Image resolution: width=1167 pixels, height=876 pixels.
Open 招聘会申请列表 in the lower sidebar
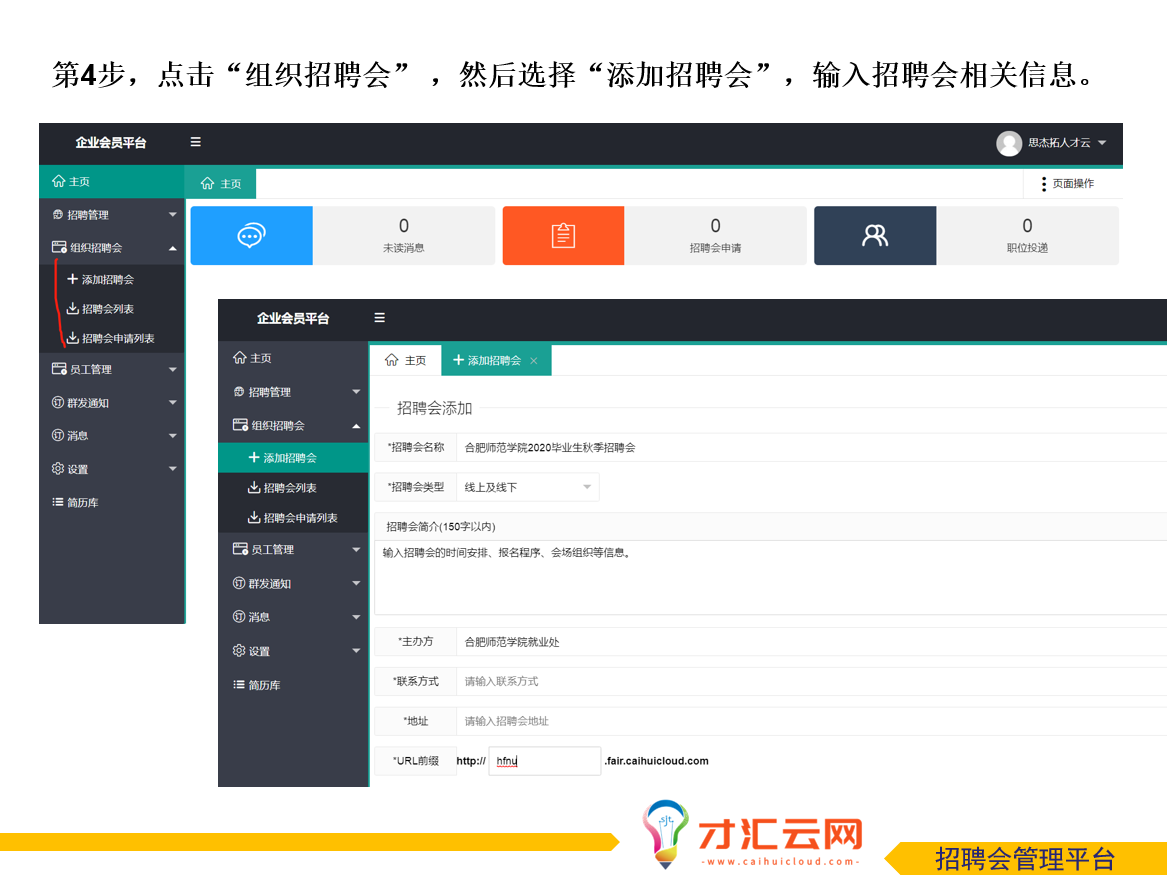pyautogui.click(x=299, y=518)
